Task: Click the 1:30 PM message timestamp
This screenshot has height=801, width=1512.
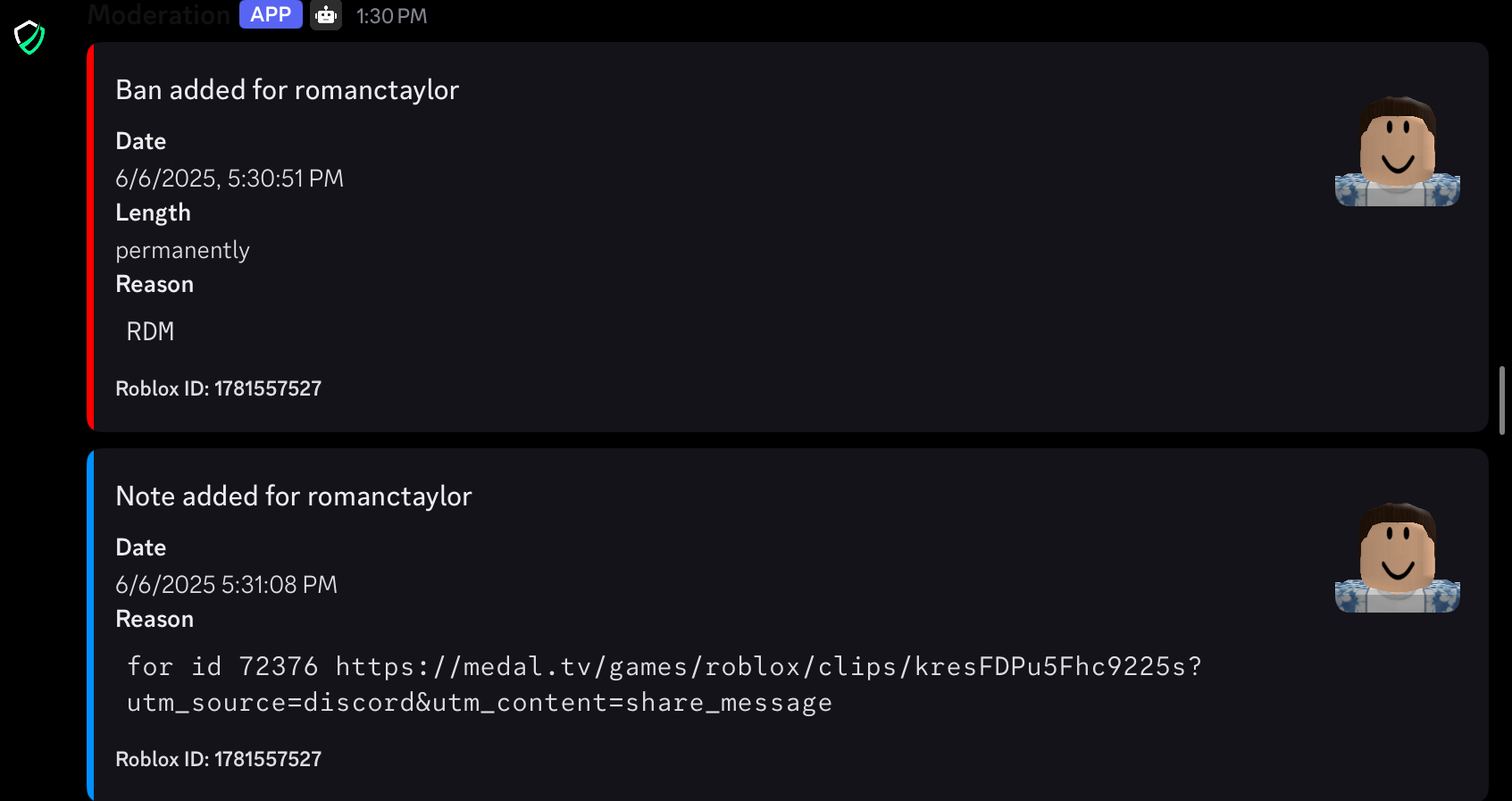Action: [x=391, y=16]
